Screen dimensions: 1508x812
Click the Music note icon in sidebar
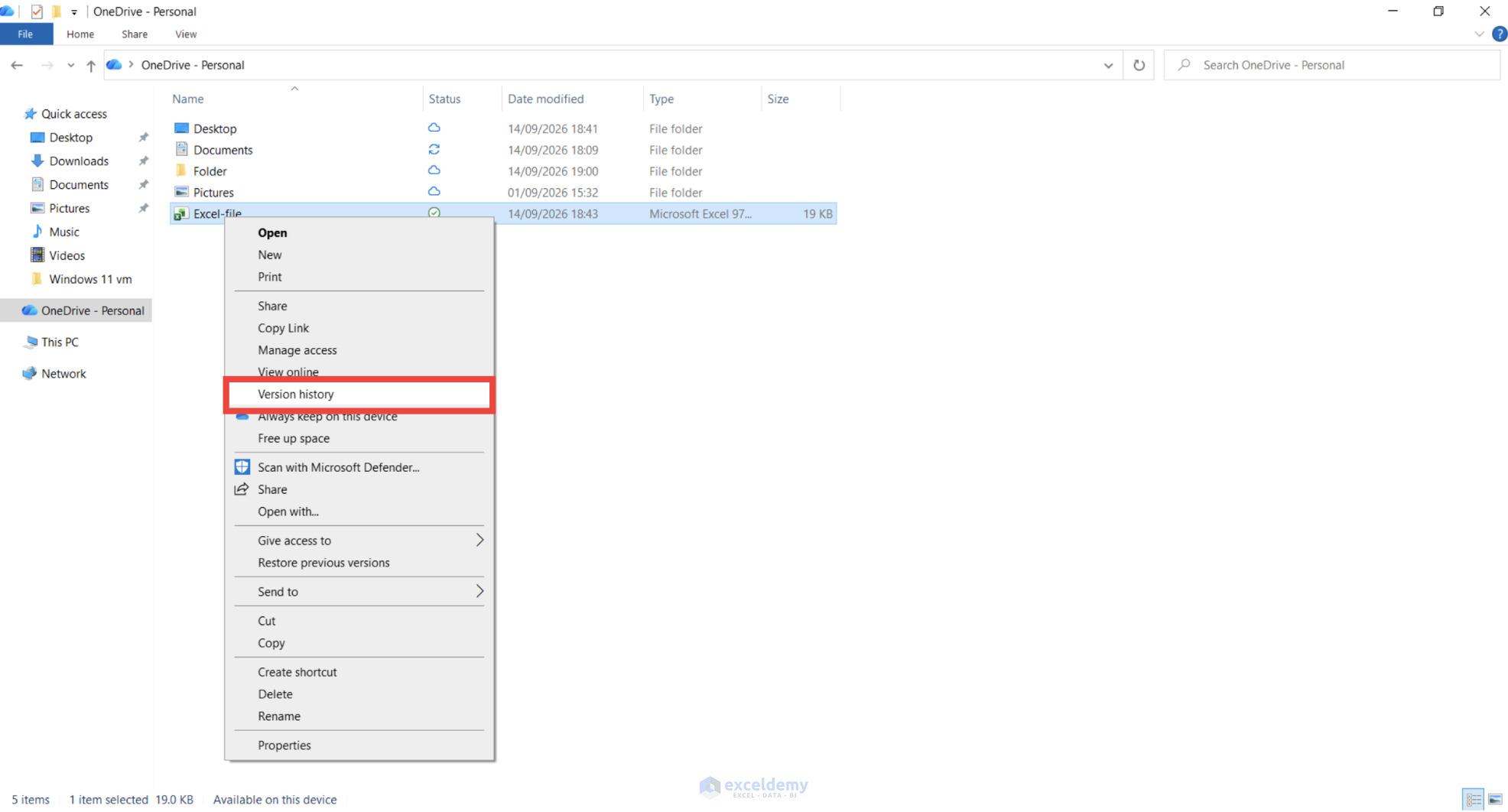37,232
